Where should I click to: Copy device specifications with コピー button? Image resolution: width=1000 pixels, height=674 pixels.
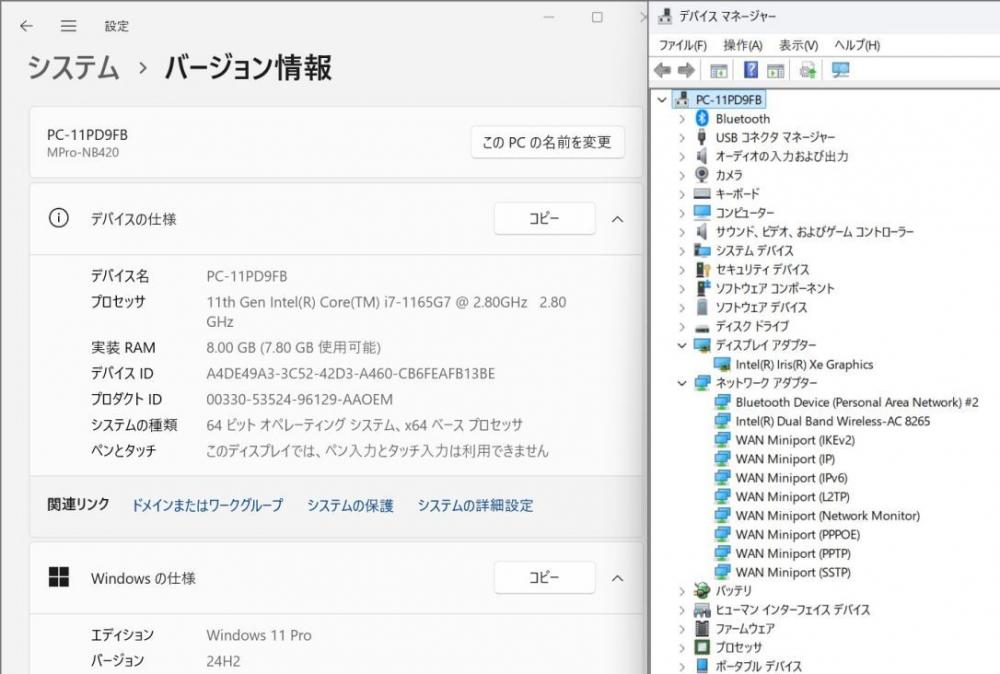click(544, 218)
